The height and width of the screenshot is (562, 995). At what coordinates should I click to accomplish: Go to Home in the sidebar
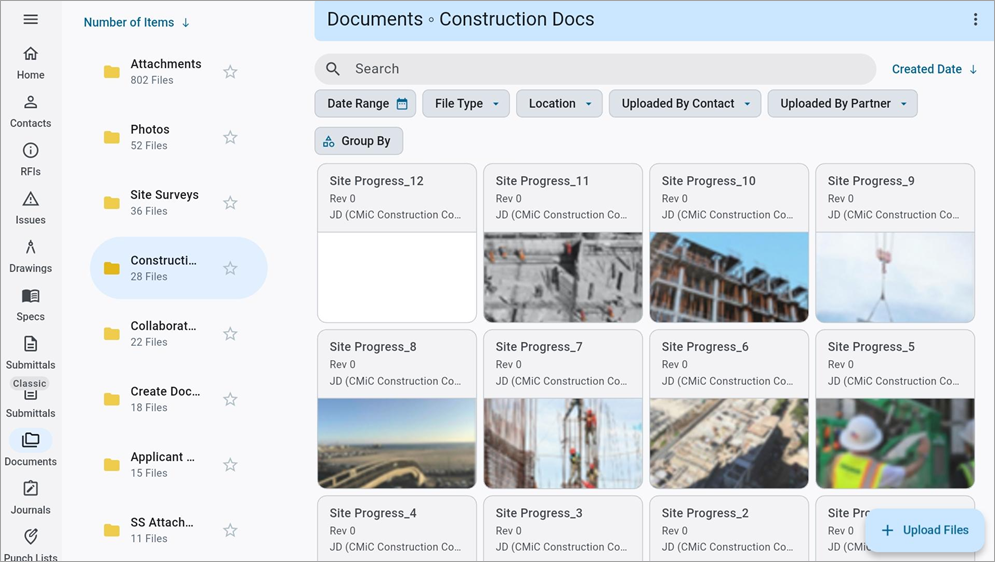coord(30,63)
